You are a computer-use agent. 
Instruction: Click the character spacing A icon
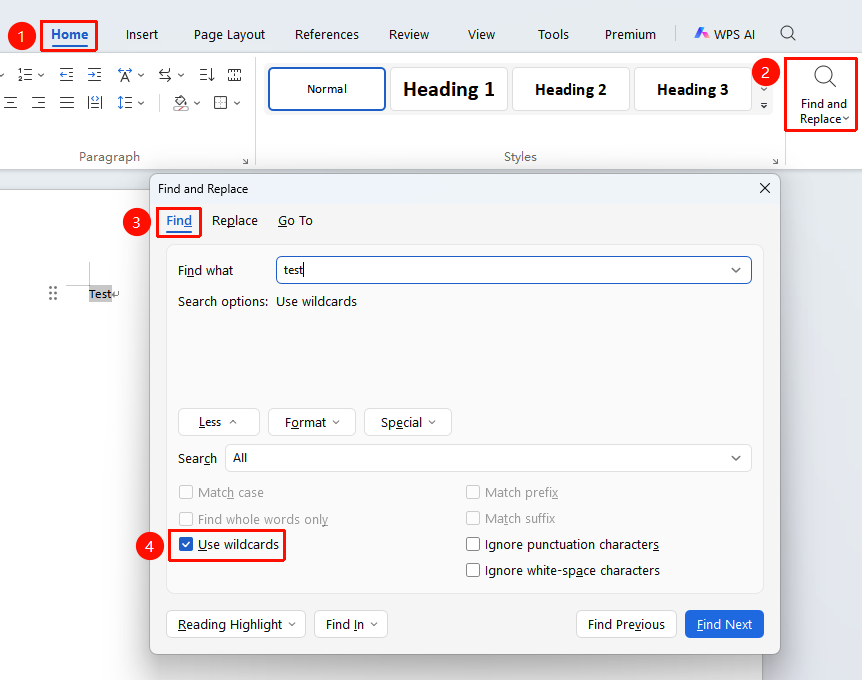coord(125,75)
